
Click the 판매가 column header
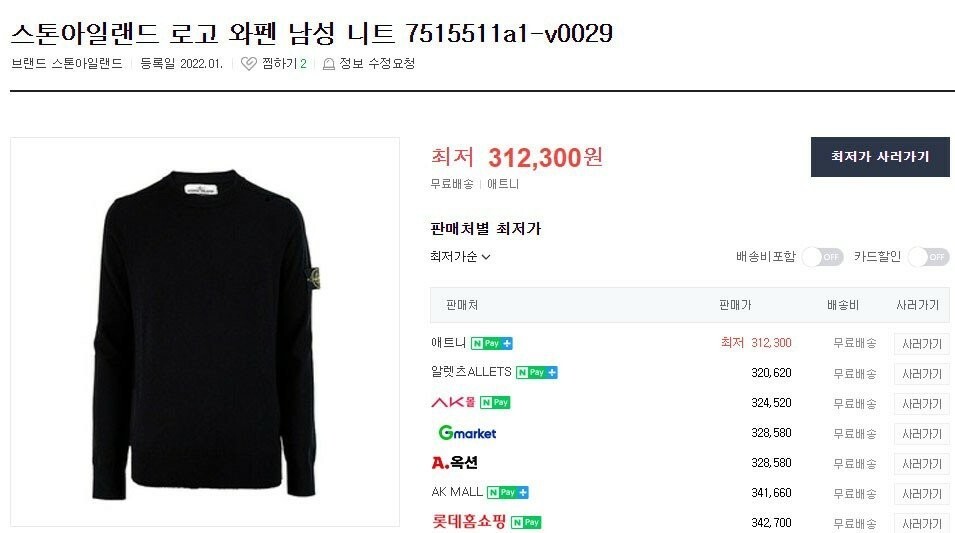click(x=735, y=305)
